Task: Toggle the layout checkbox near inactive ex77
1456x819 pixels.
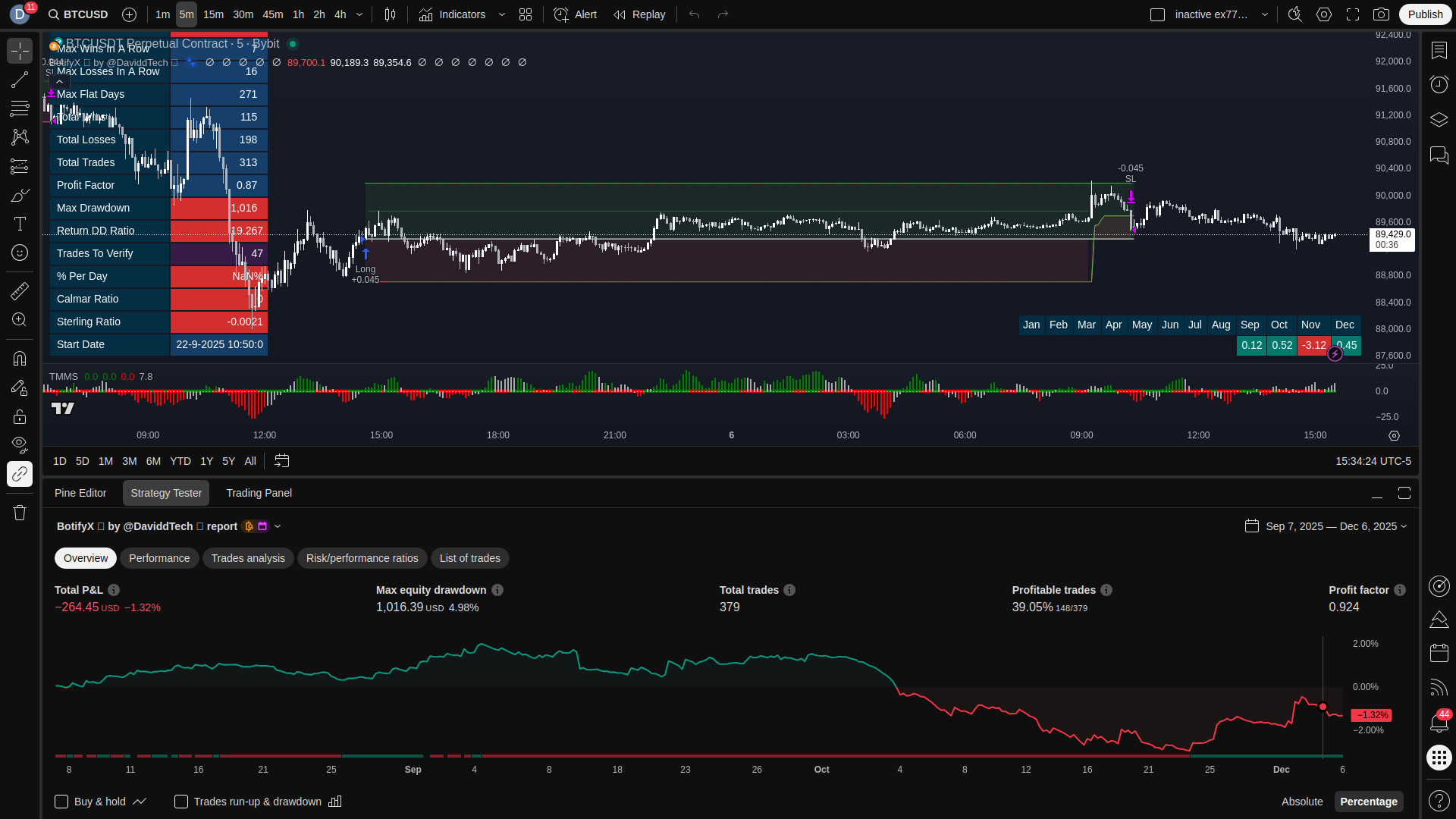Action: tap(1157, 14)
